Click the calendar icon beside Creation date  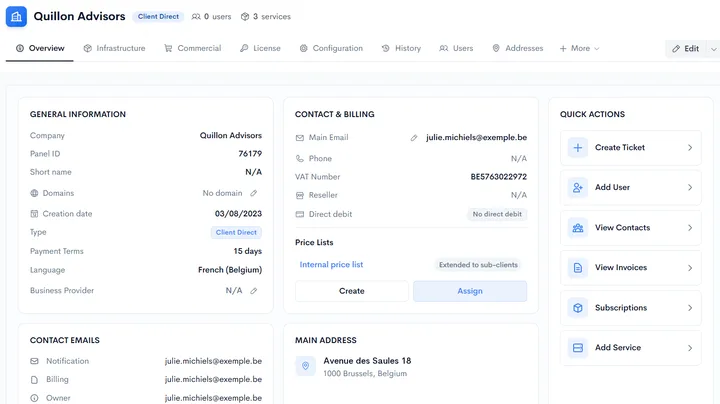coord(34,214)
